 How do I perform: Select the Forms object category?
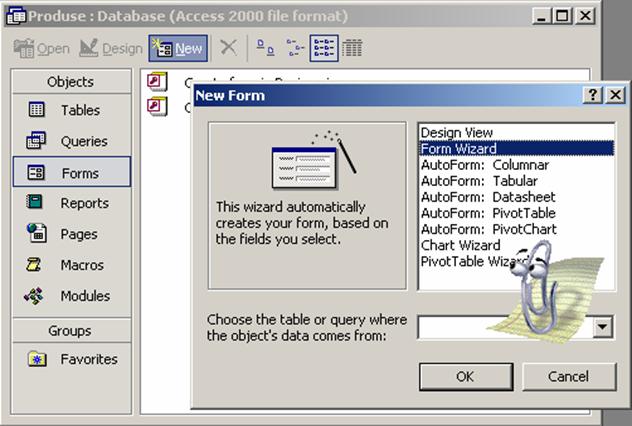(x=72, y=172)
